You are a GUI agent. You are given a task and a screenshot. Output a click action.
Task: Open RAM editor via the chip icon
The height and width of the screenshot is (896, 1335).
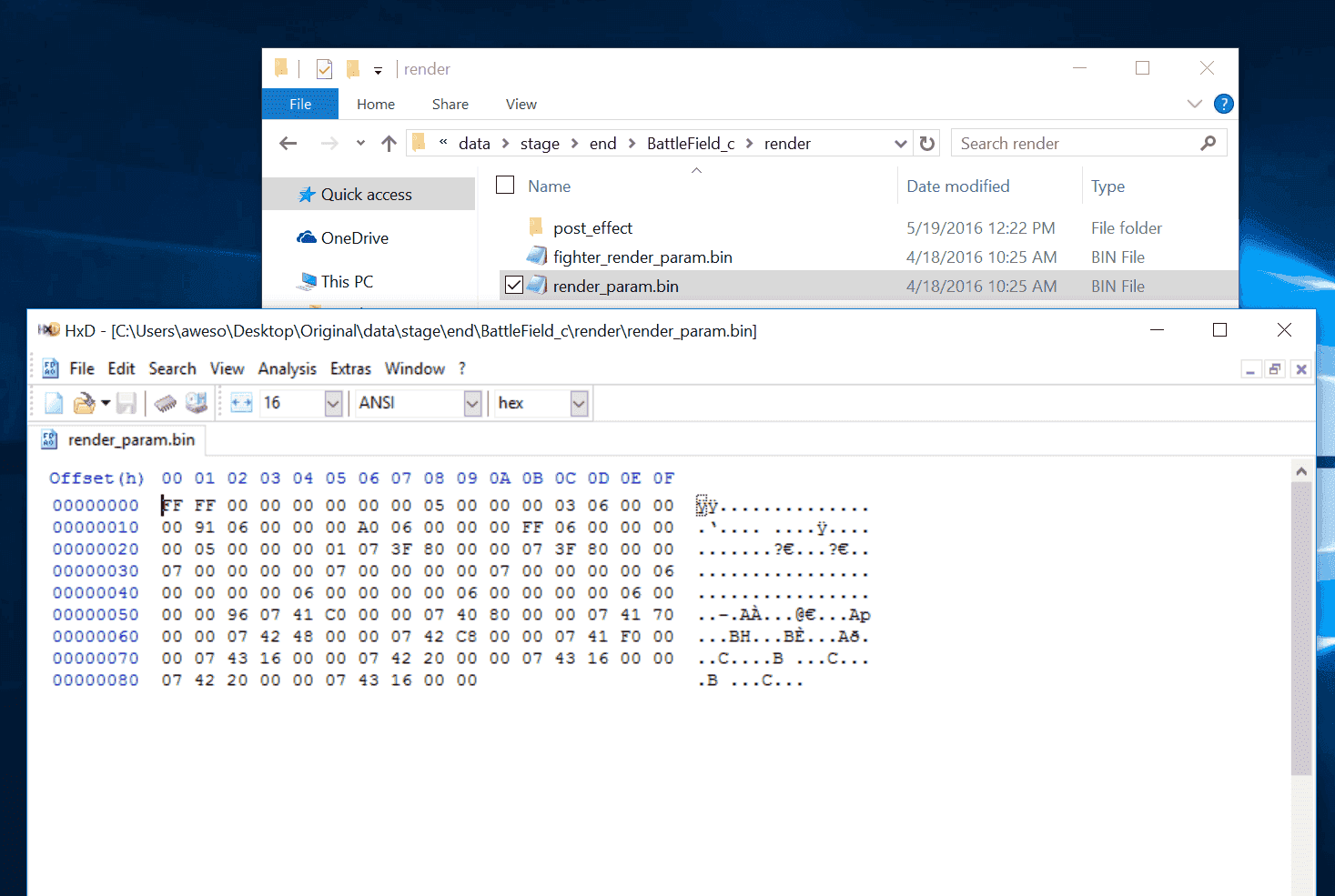(165, 403)
